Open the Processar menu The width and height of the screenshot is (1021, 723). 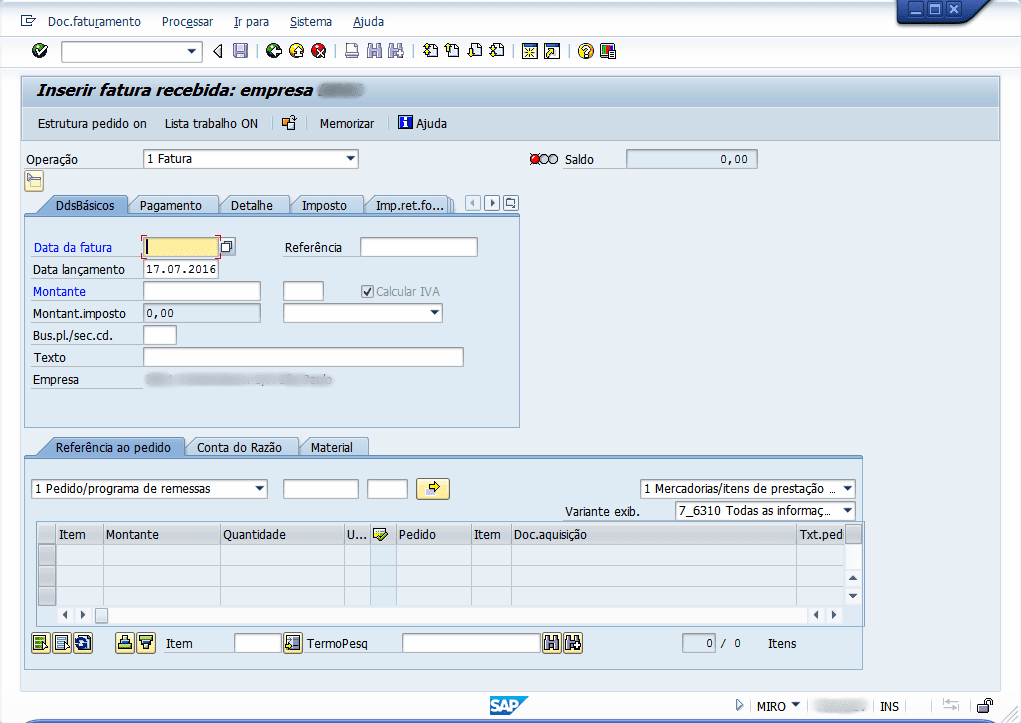coord(187,21)
